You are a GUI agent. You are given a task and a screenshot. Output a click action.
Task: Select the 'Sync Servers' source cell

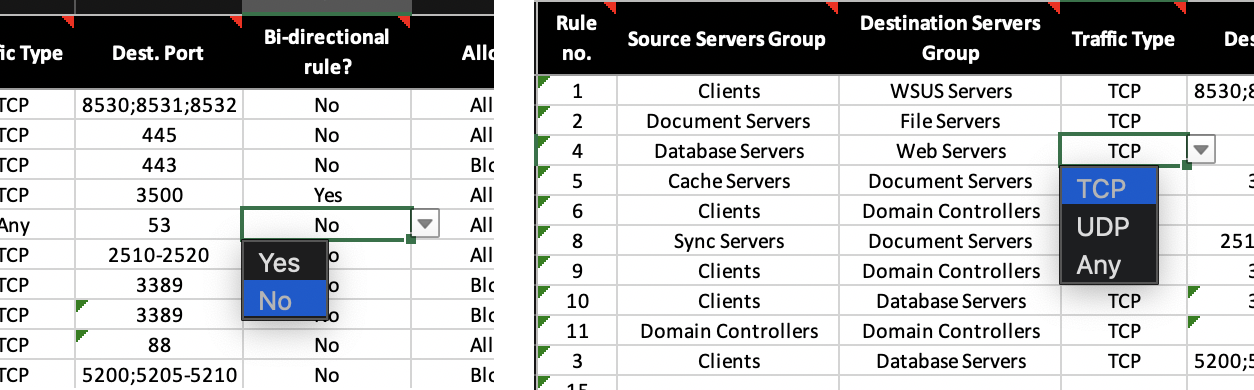(x=727, y=241)
